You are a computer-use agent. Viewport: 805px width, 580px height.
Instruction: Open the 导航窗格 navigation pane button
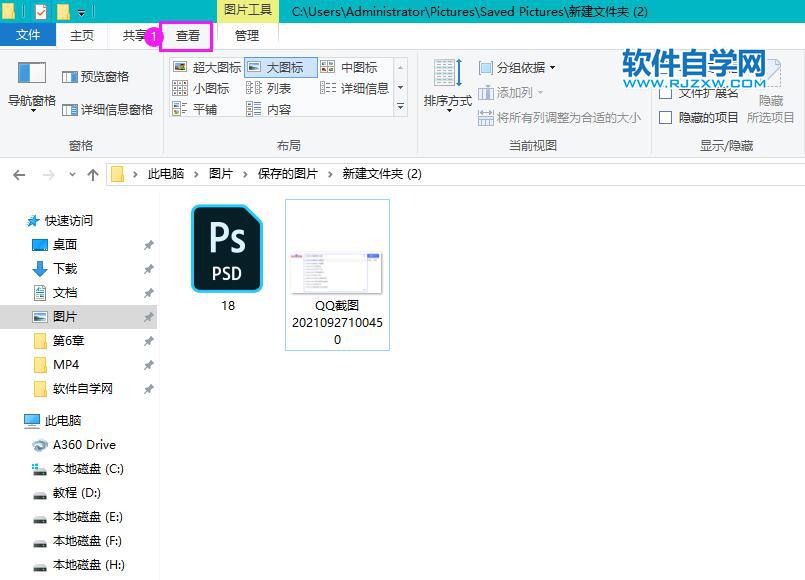[x=32, y=85]
